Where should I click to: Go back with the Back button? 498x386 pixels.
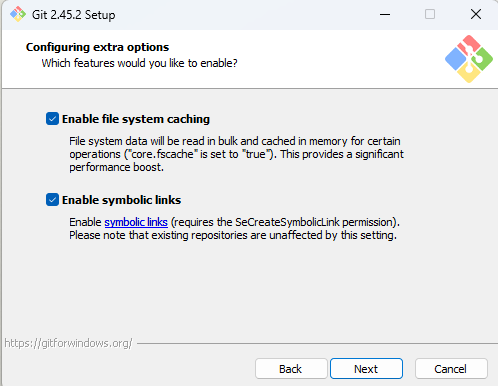click(x=291, y=369)
